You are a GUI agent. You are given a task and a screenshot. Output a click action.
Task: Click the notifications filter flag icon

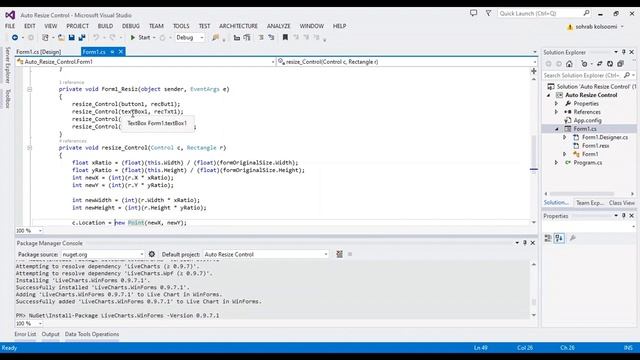tap(489, 13)
